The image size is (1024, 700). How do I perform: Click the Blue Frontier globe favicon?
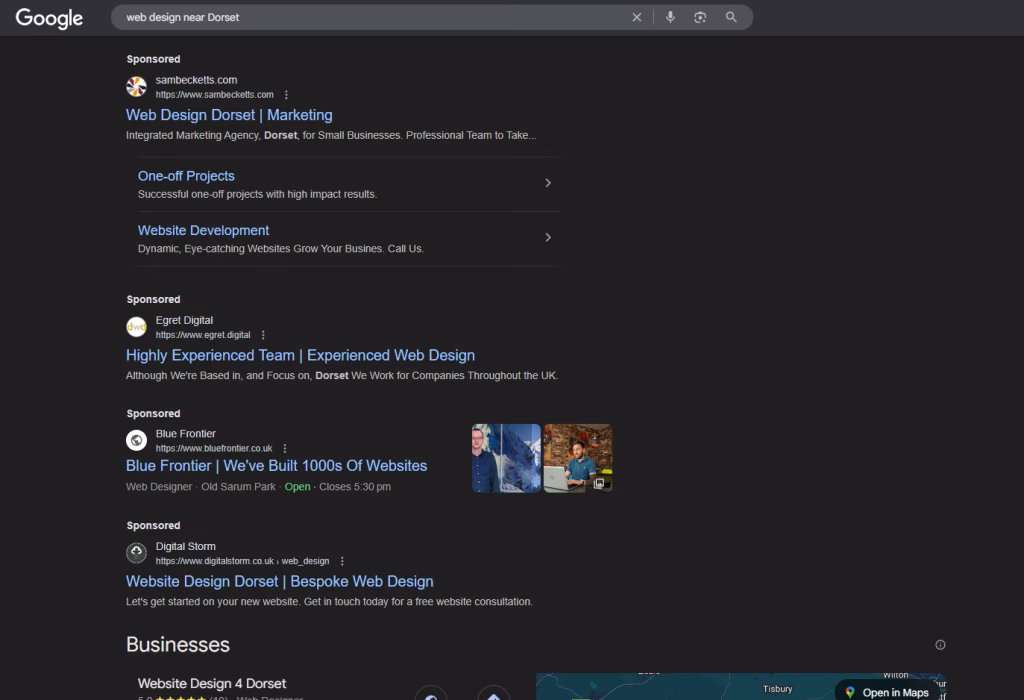point(136,440)
